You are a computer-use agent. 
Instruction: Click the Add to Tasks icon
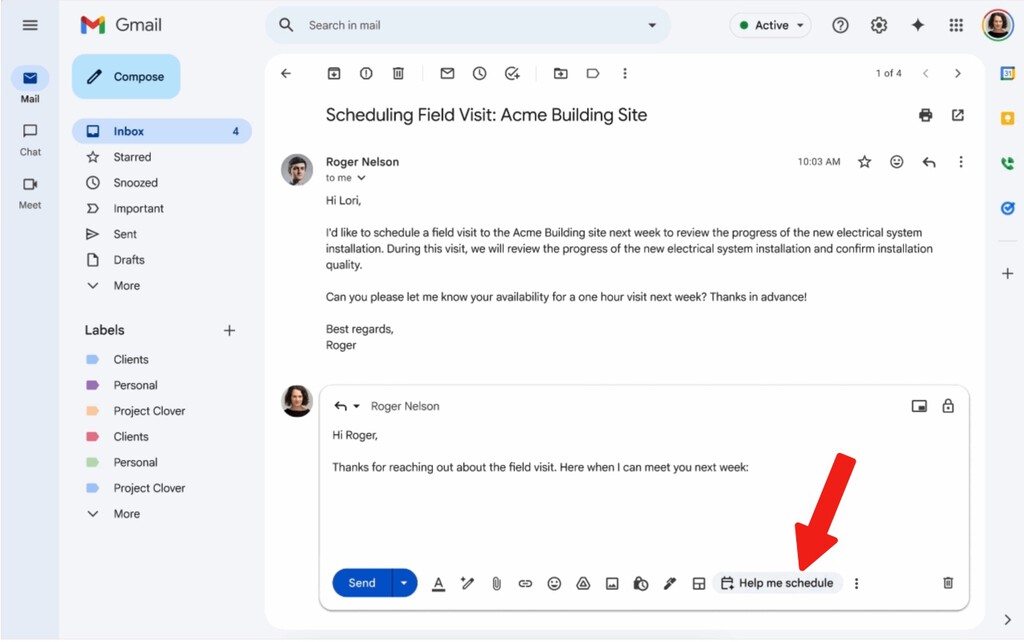click(x=512, y=73)
